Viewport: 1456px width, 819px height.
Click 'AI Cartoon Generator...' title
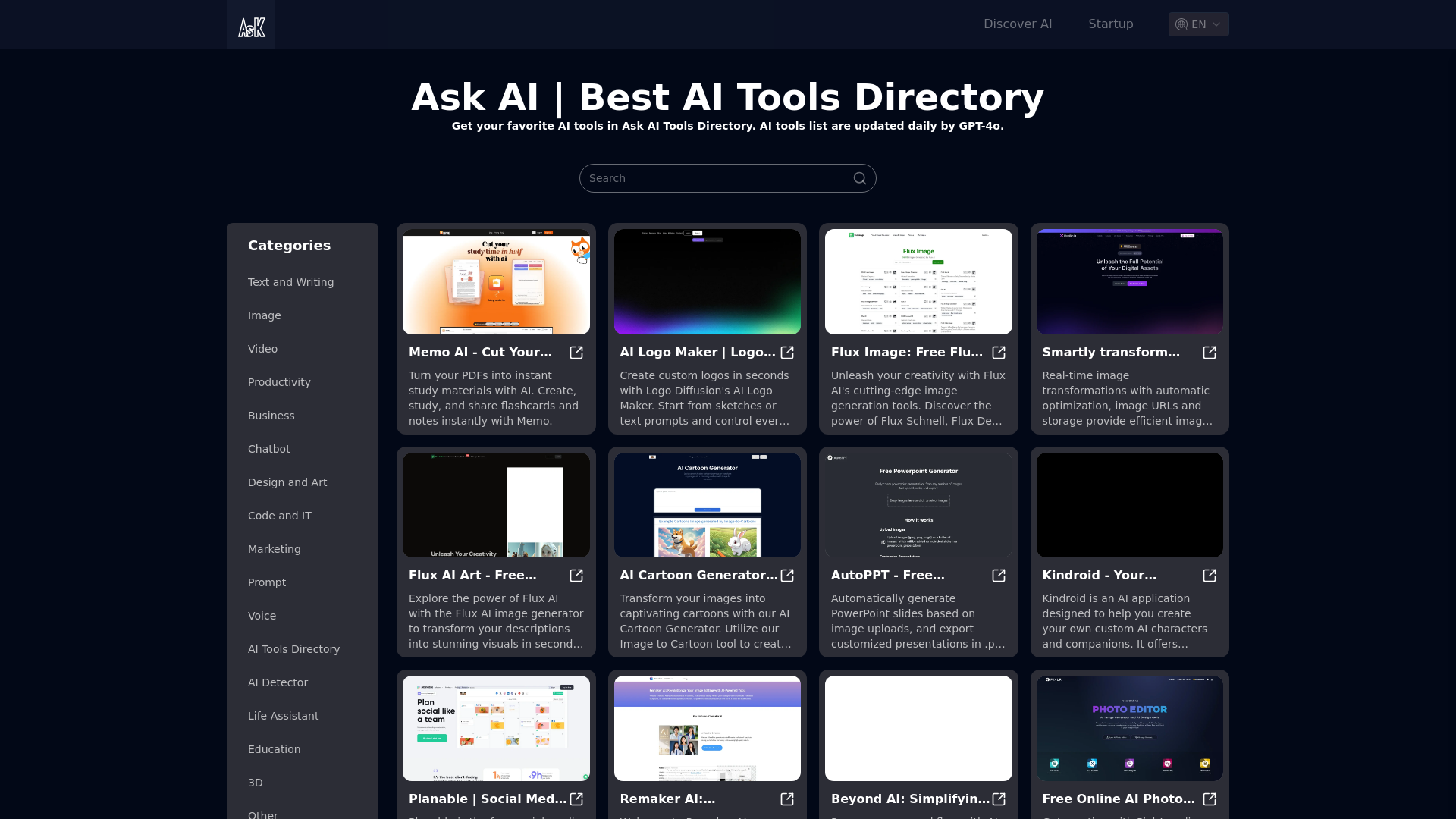tap(698, 576)
